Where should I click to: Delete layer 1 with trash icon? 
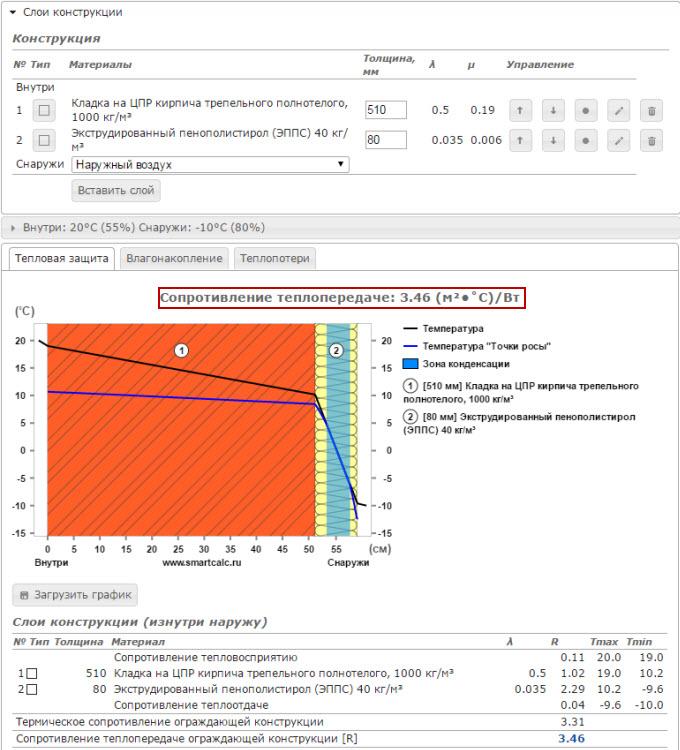(651, 110)
